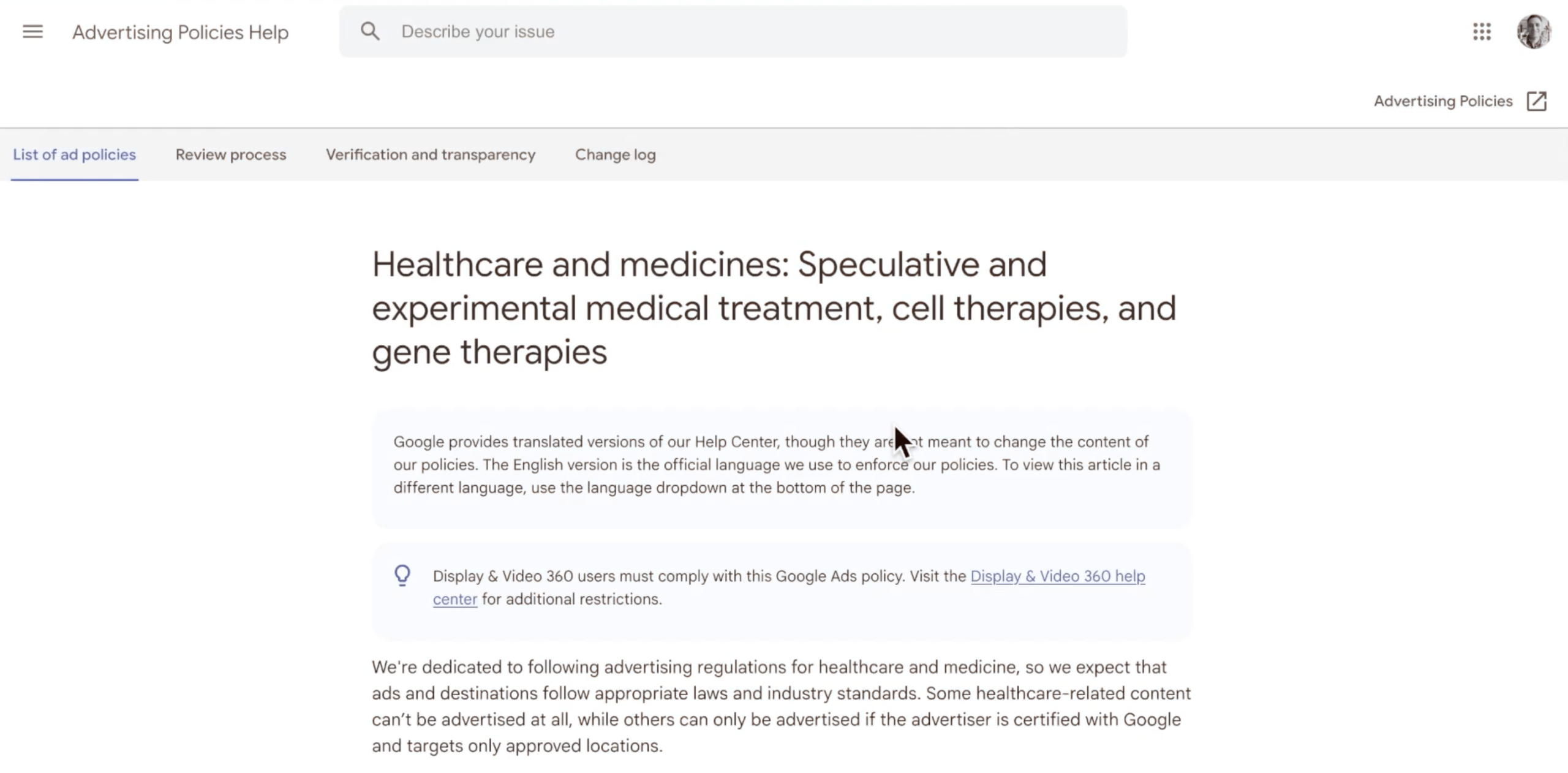Image resolution: width=1568 pixels, height=773 pixels.
Task: Go to the 'Change log' tab
Action: tap(615, 155)
